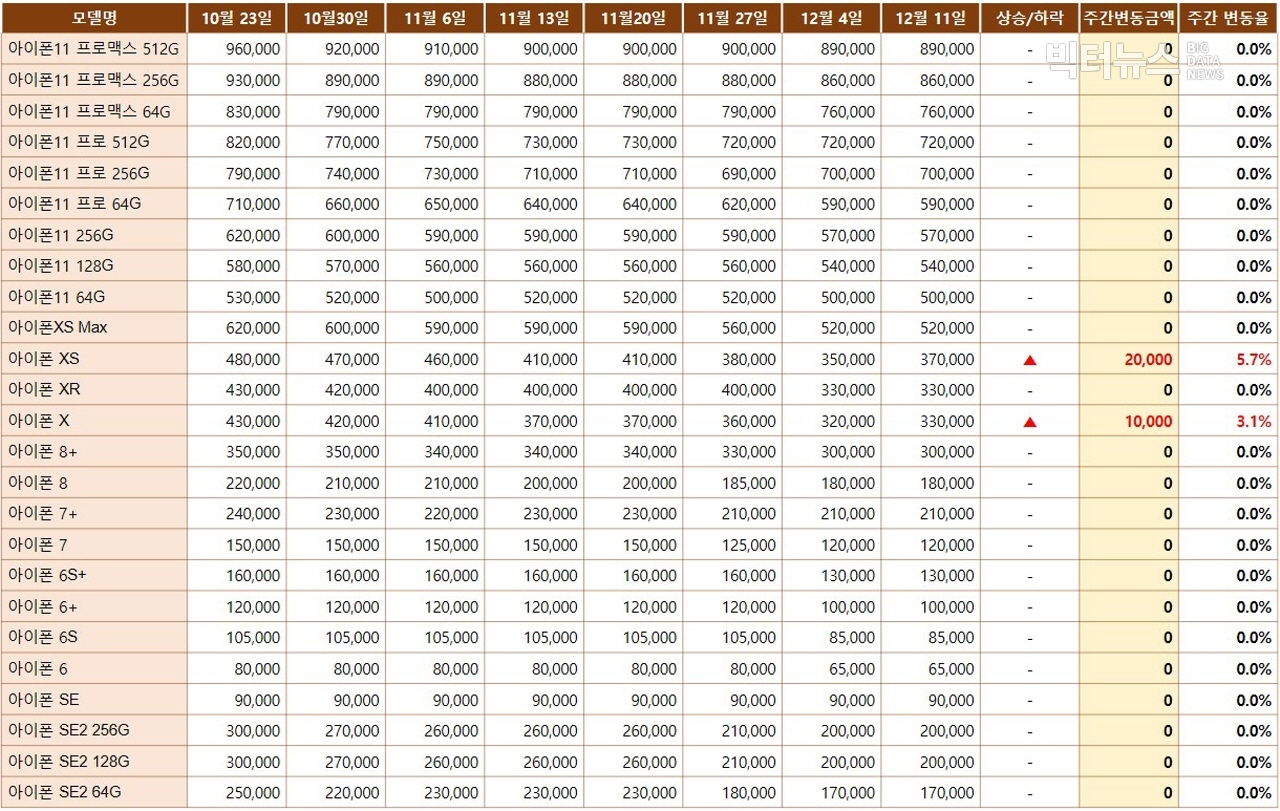Select the 아이폰 7 model name cell
This screenshot has height=811, width=1280.
point(94,545)
